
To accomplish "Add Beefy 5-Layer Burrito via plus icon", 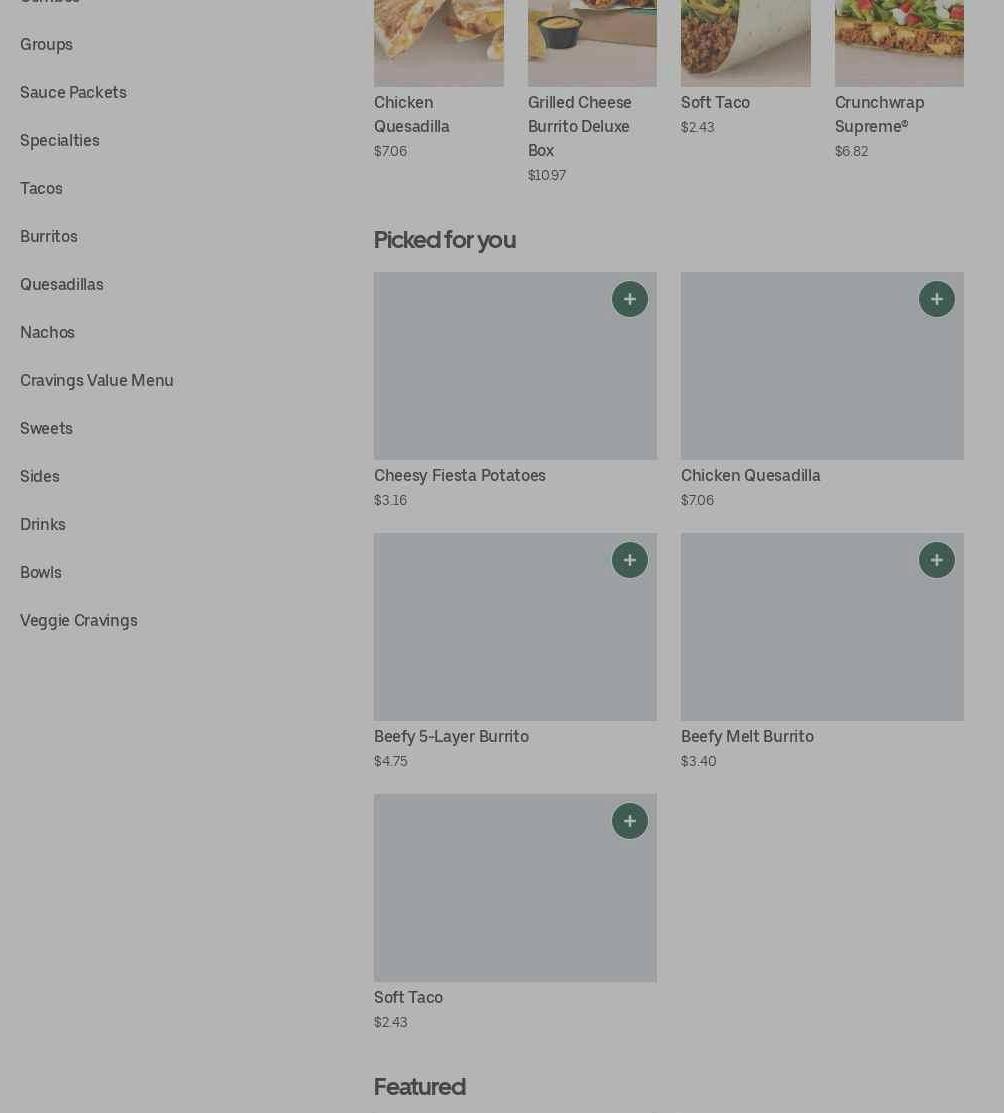I will pyautogui.click(x=630, y=560).
